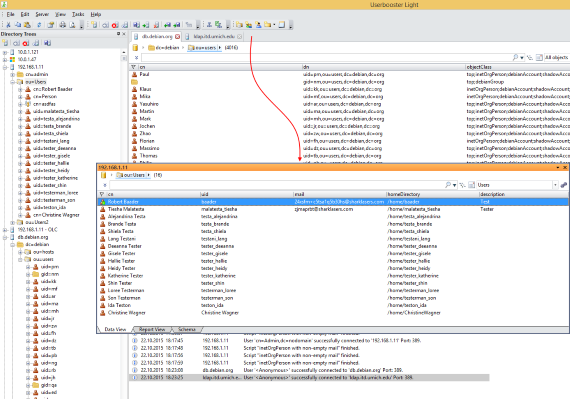Click the Cut scissors icon in the toolbar
The image size is (570, 399).
(8, 25)
